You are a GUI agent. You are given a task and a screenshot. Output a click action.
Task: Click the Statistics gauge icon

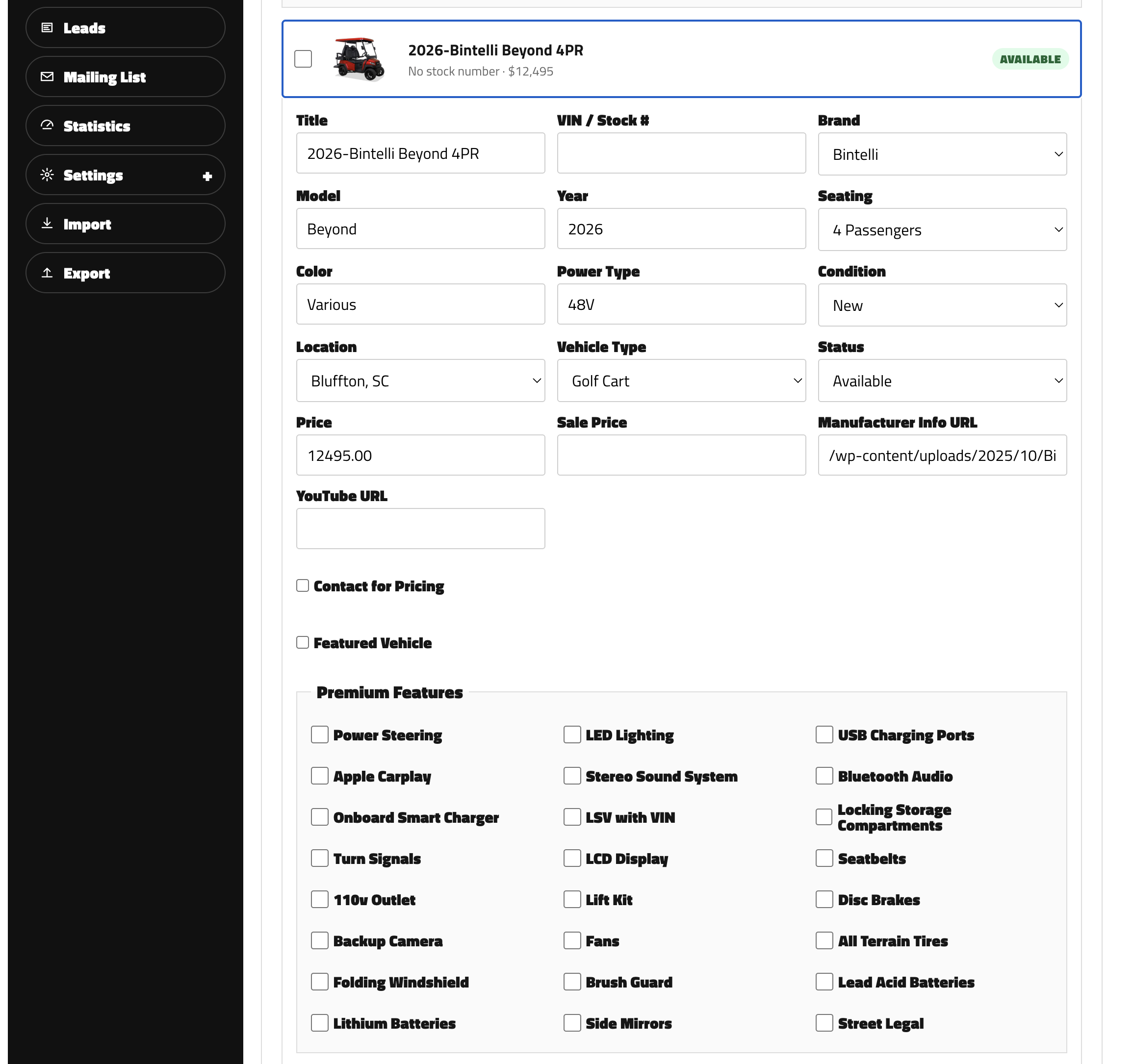click(47, 126)
